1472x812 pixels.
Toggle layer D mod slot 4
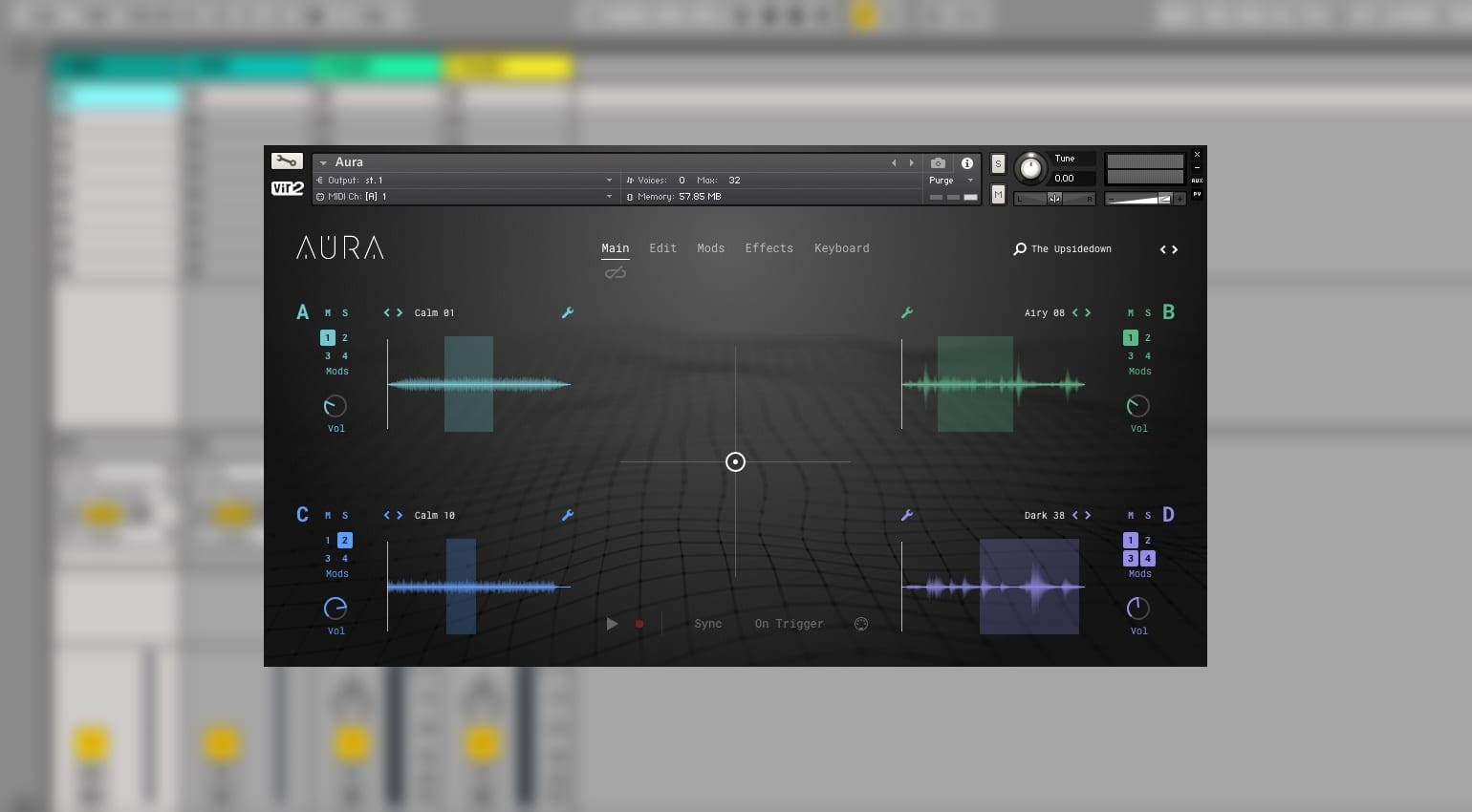(x=1148, y=558)
